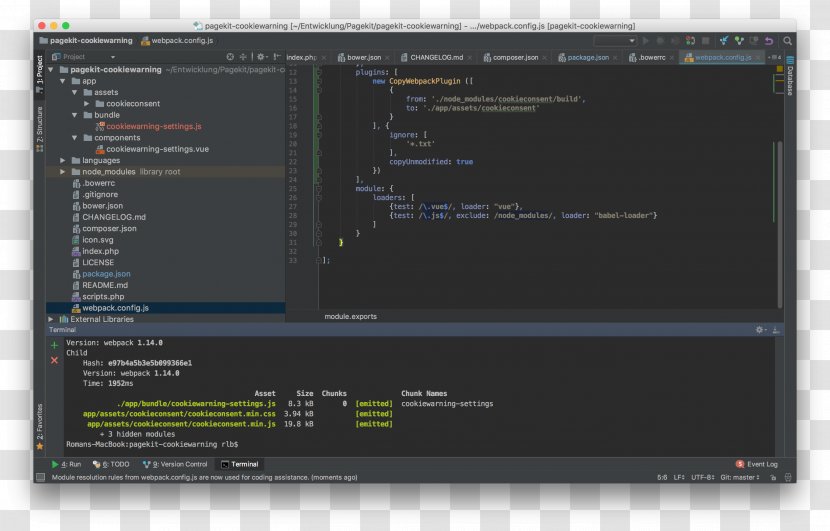Open the 4: Run tool window
830x531 pixels.
click(66, 464)
